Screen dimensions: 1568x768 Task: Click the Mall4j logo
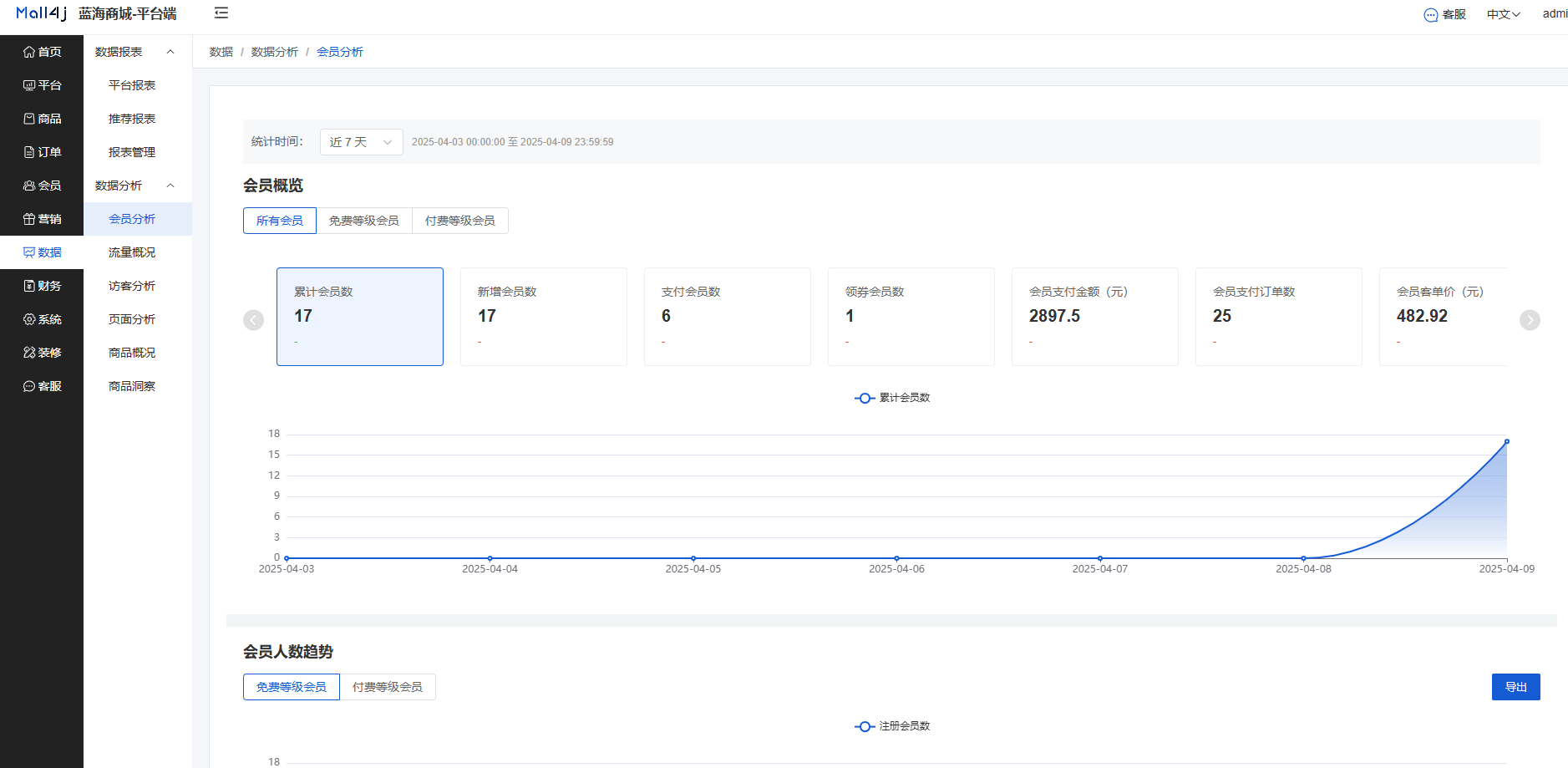click(41, 13)
